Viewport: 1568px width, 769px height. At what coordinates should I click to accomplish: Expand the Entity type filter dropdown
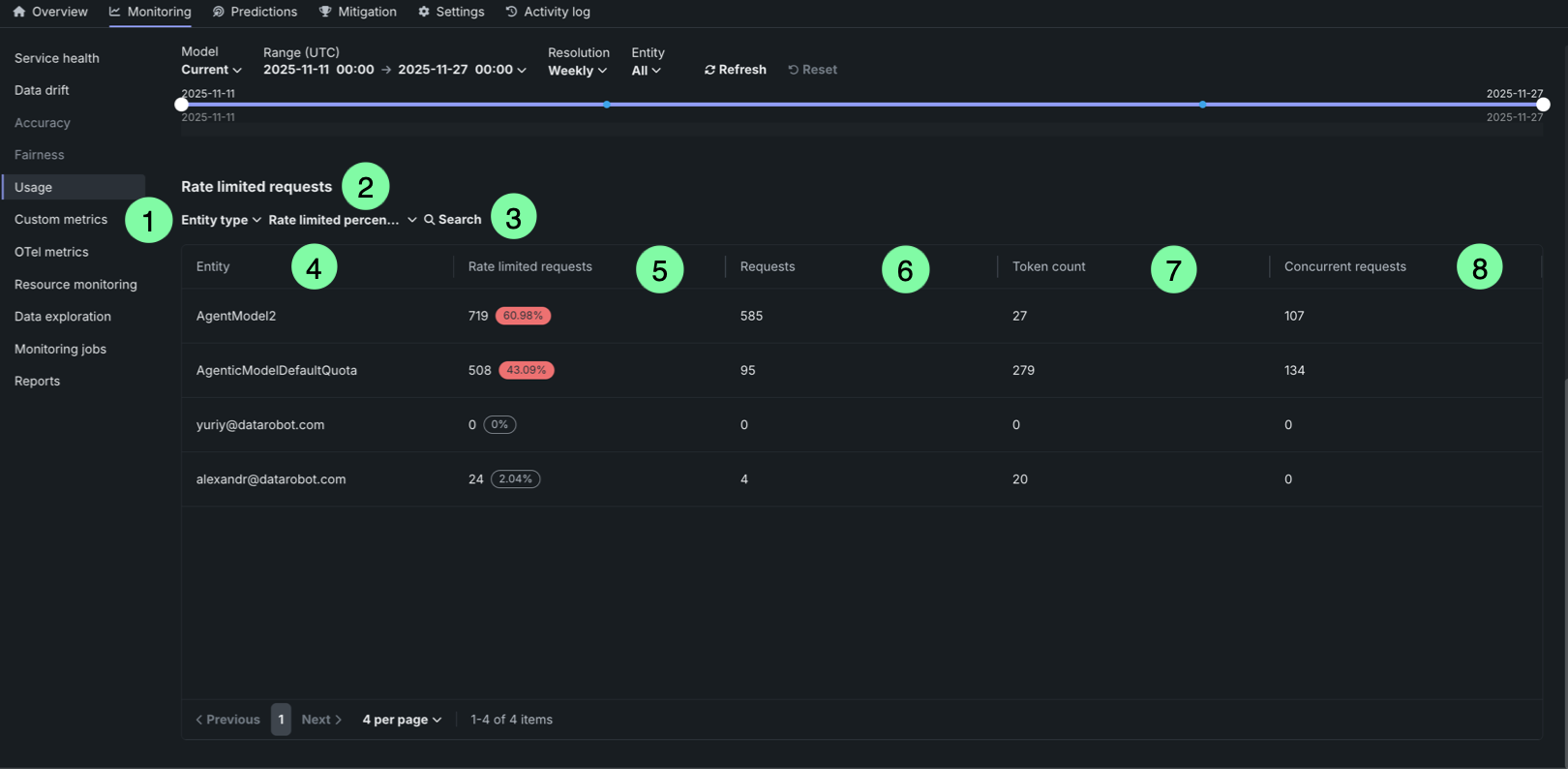(x=221, y=220)
